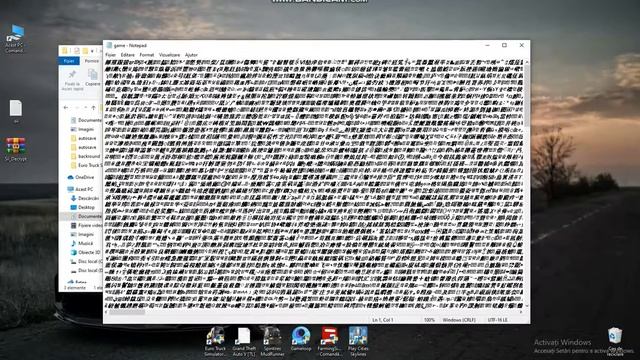The width and height of the screenshot is (640, 360).
Task: Click 'UTF-16 LE' encoding in status bar
Action: click(x=497, y=320)
